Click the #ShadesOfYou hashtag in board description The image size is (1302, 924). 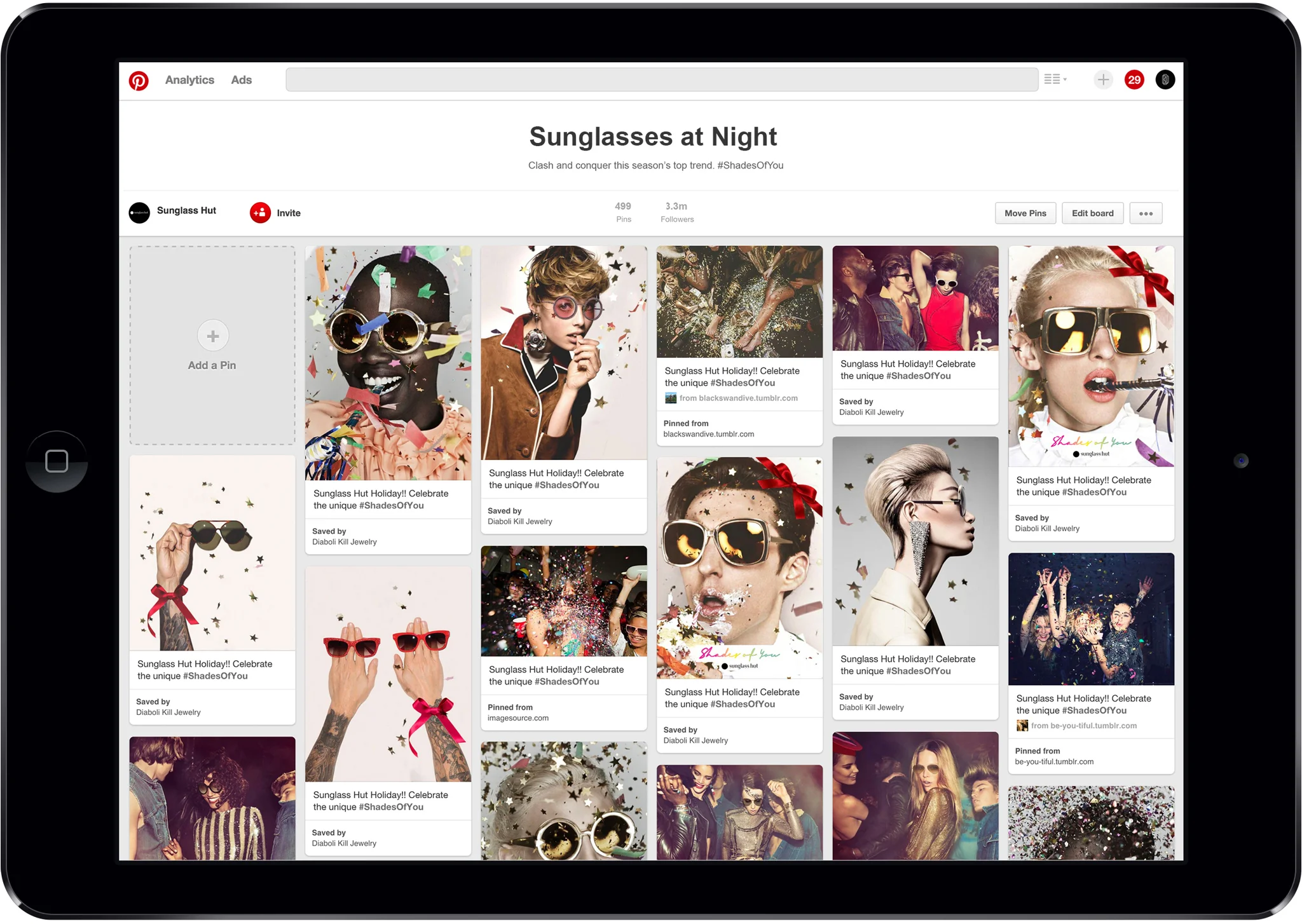(750, 165)
